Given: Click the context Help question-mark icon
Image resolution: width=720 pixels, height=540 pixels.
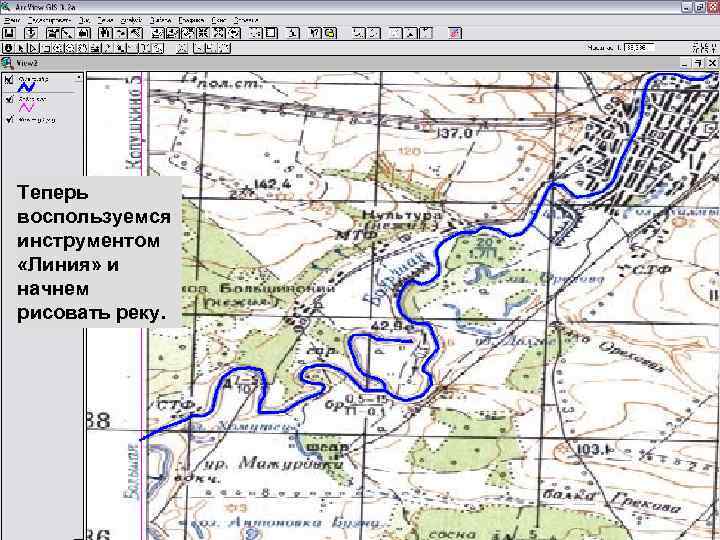Looking at the screenshot, I should tap(315, 33).
